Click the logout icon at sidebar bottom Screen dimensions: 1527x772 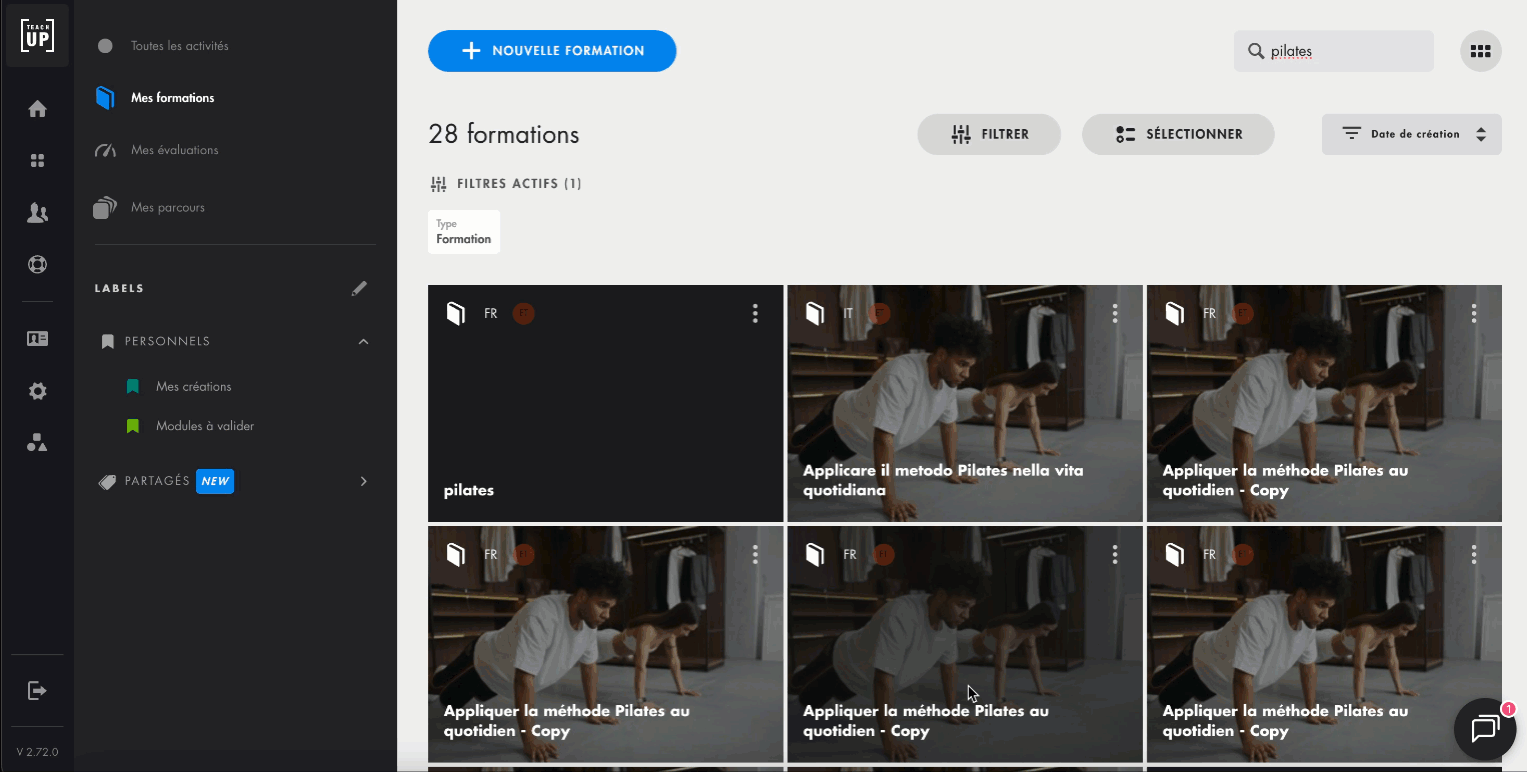37,689
